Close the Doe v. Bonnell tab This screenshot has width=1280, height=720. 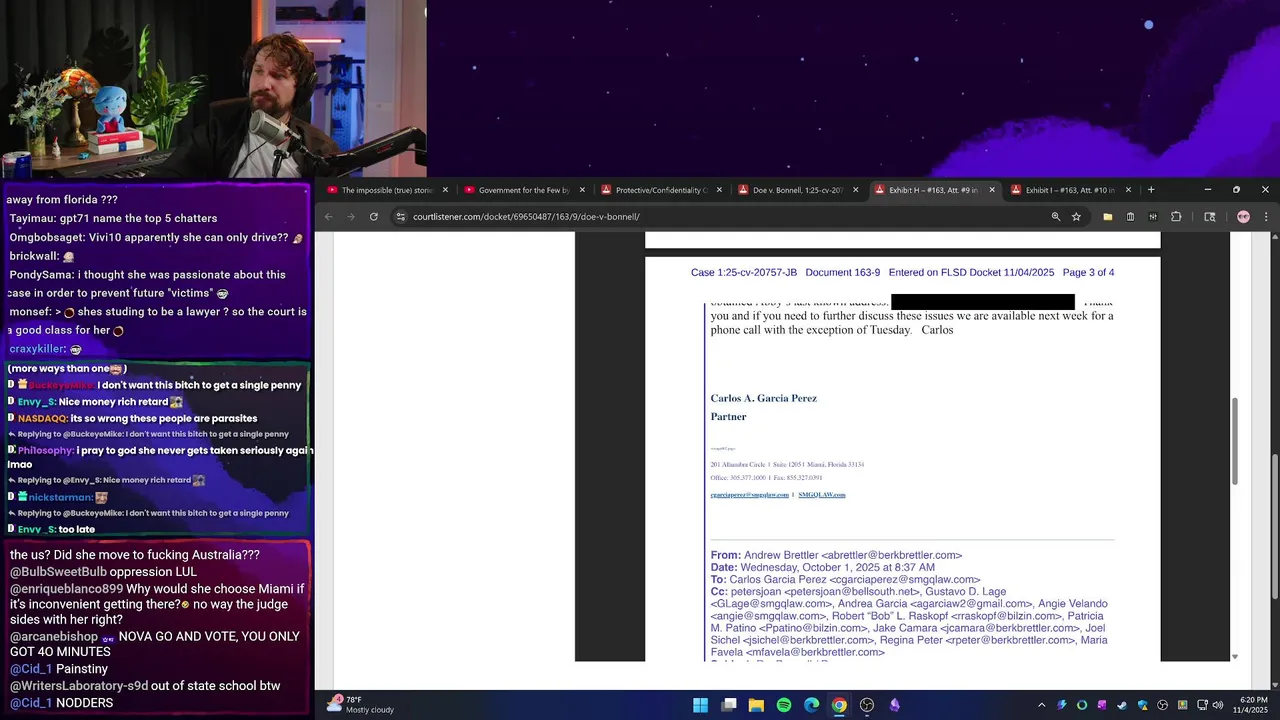(x=856, y=190)
